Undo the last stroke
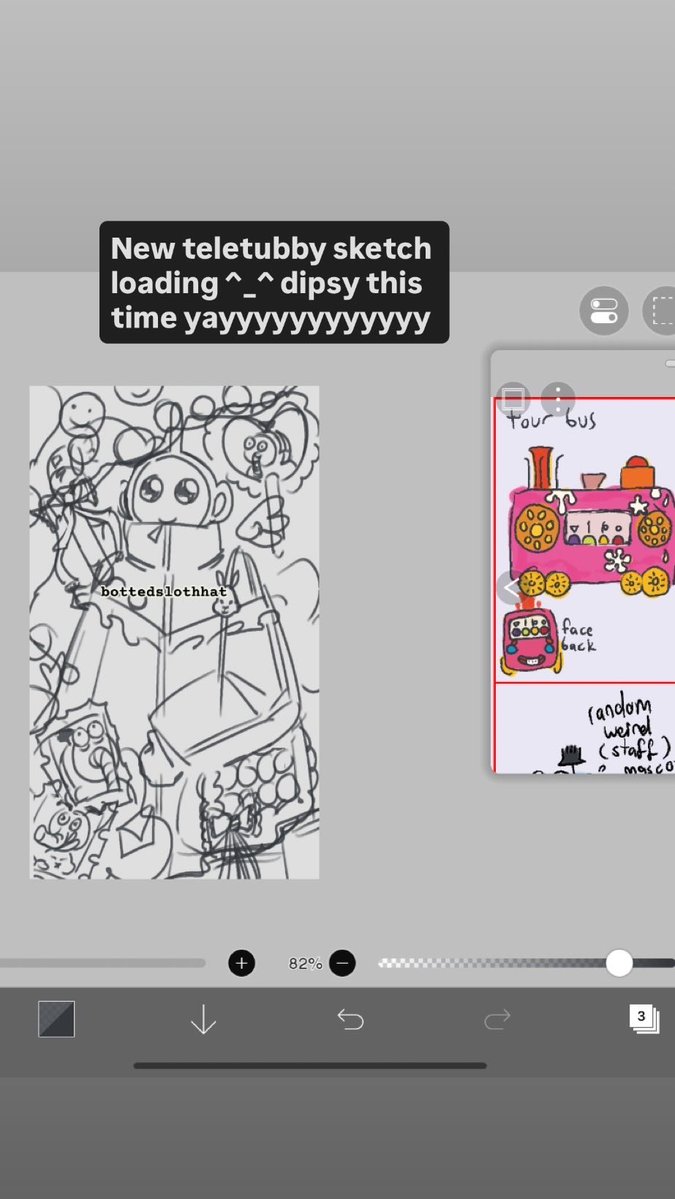The image size is (675, 1199). click(350, 1019)
